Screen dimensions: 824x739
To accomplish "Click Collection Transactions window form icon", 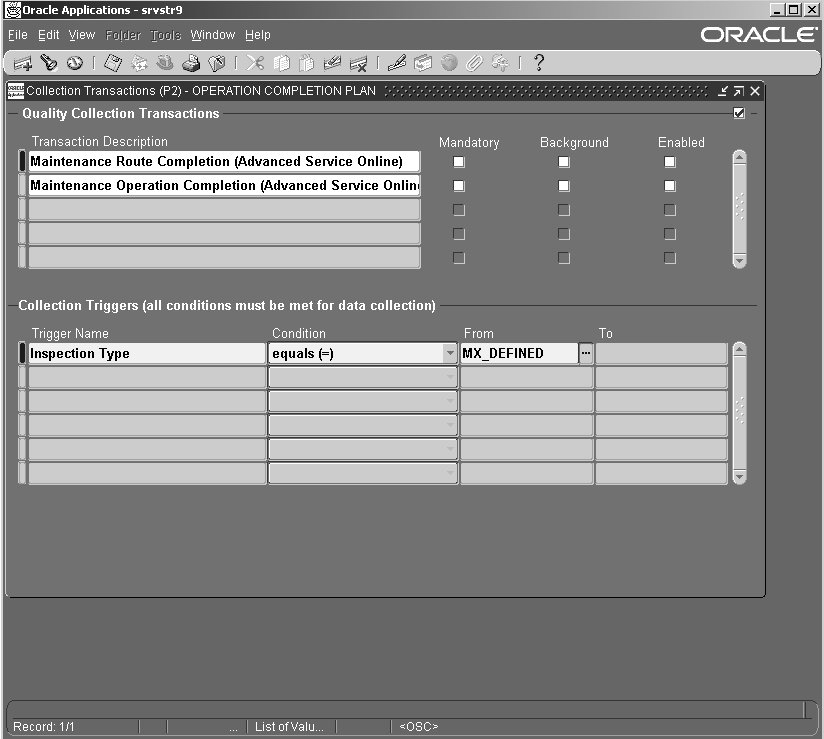I will (16, 91).
